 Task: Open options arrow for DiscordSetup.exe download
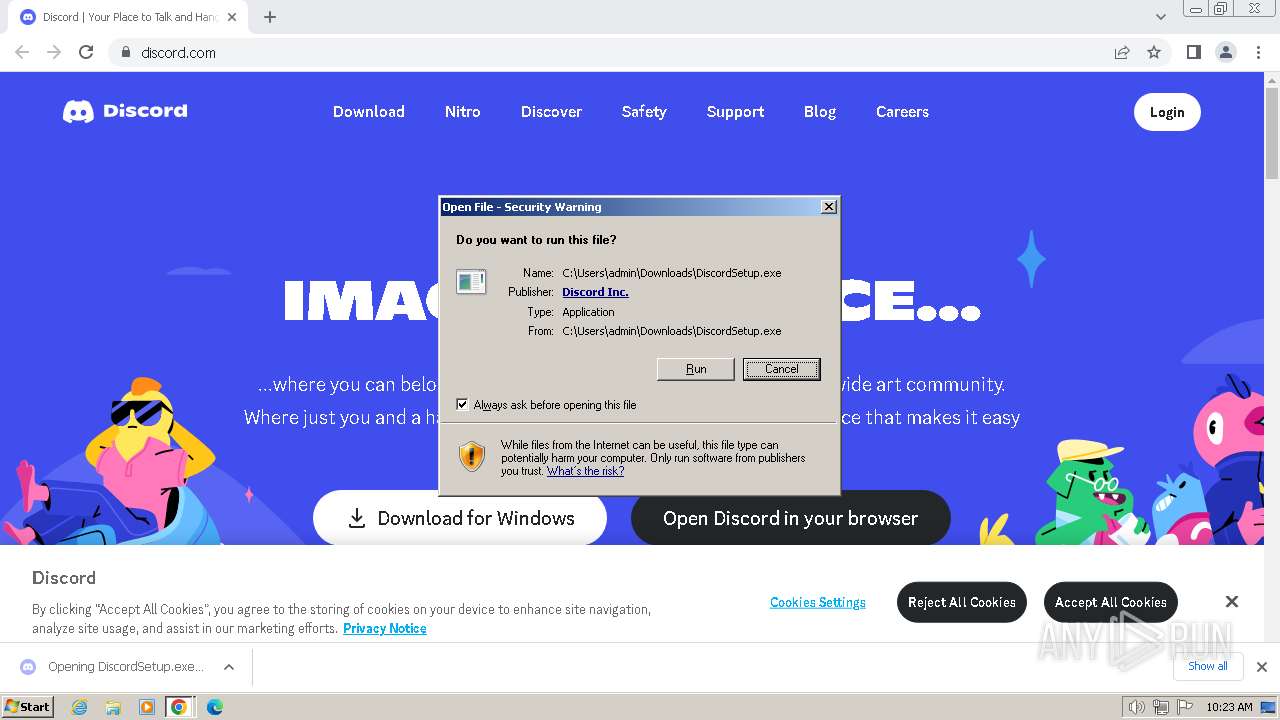(229, 667)
